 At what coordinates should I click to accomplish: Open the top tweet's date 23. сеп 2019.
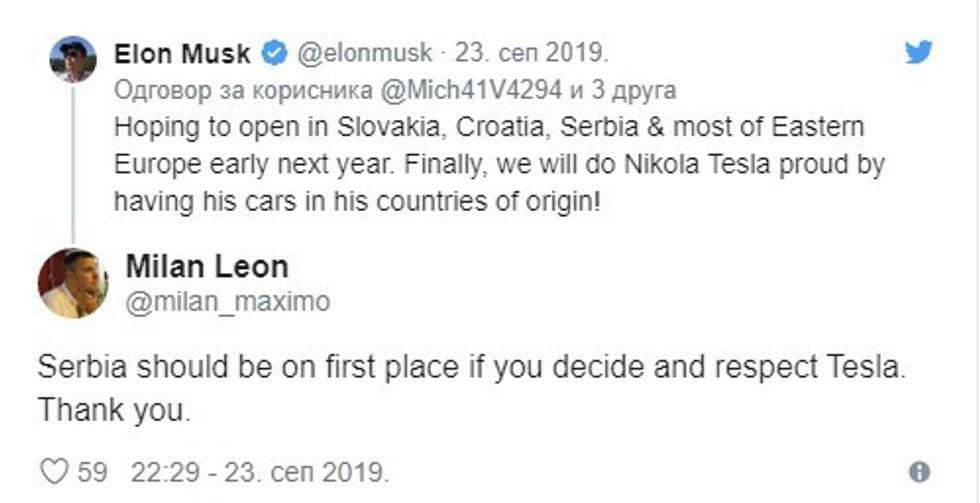pos(532,53)
